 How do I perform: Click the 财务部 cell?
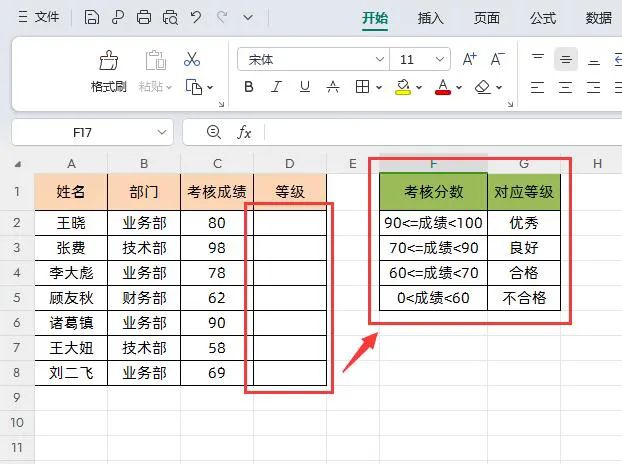tap(144, 298)
